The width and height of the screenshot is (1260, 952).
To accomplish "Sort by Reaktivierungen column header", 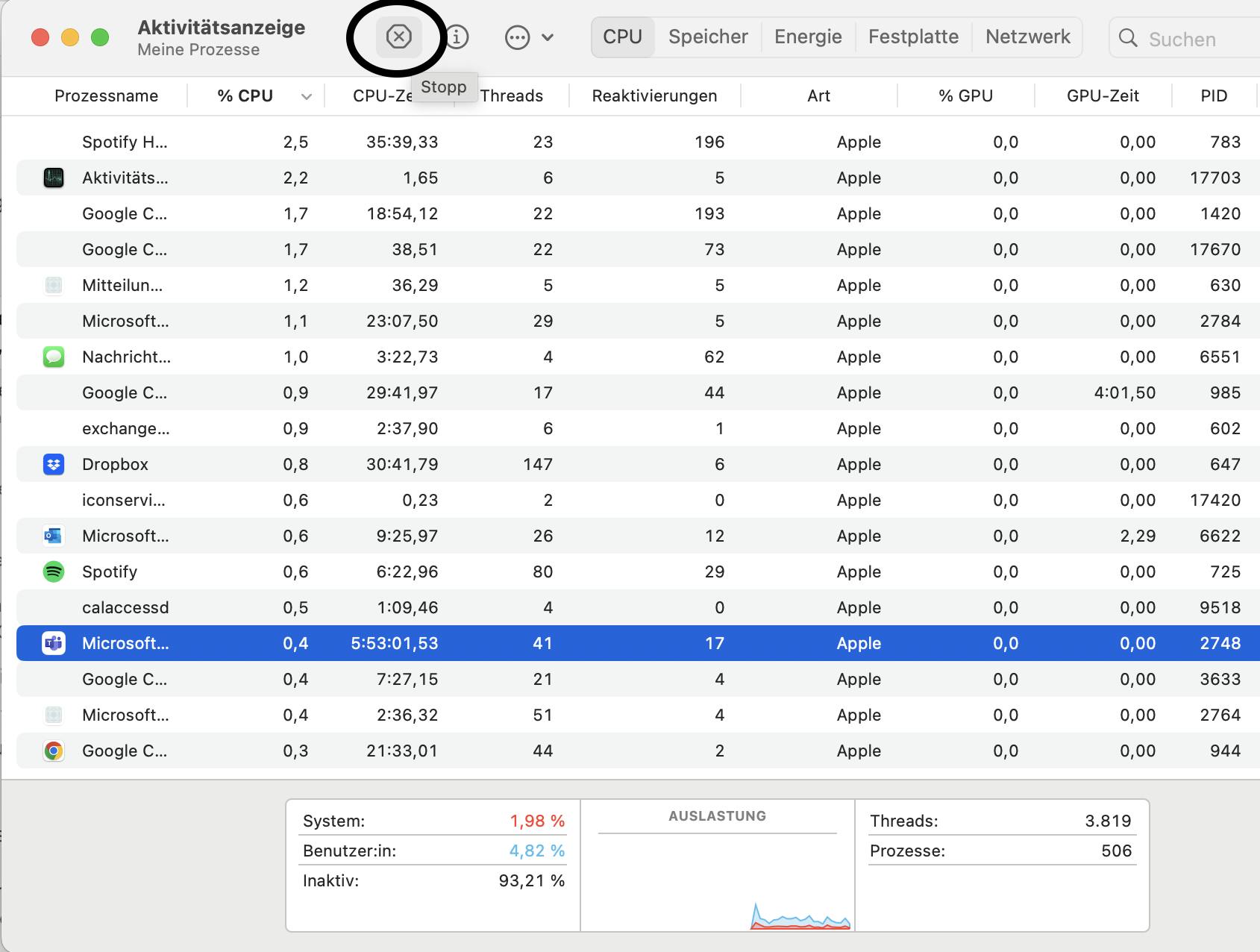I will (654, 95).
